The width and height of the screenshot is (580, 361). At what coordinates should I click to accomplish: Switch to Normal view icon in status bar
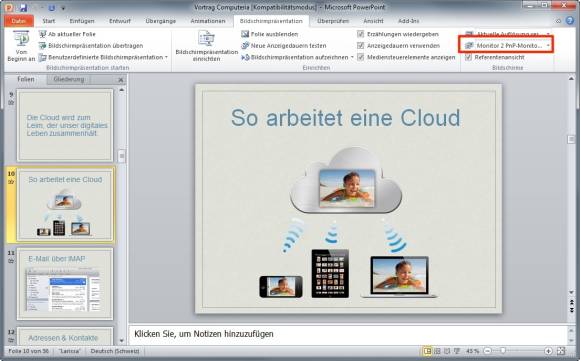click(x=427, y=351)
